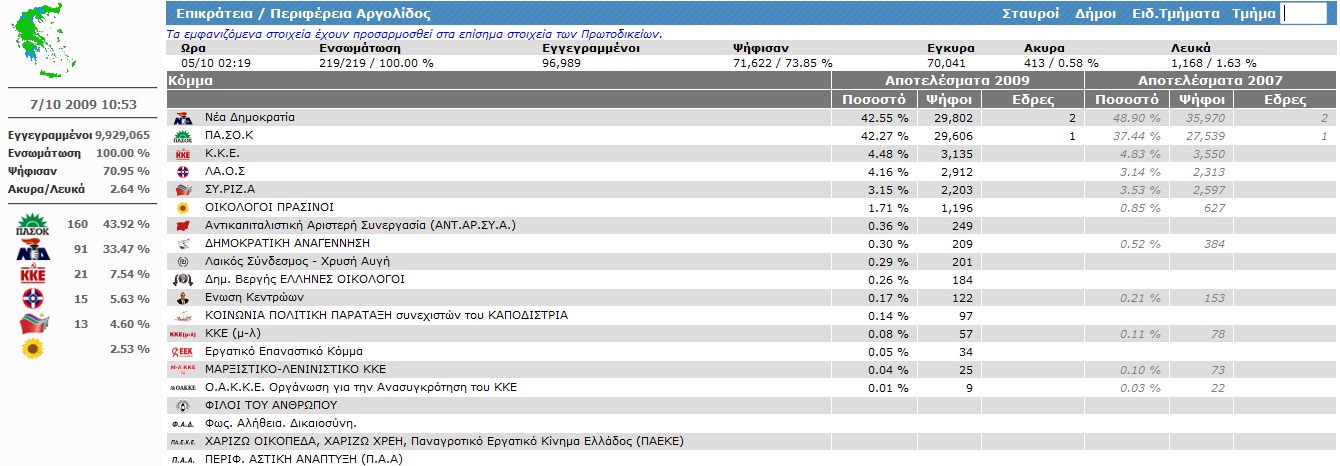This screenshot has height=466, width=1340.
Task: Click the Κ.Κ.Ε. red logo in table
Action: pos(182,154)
